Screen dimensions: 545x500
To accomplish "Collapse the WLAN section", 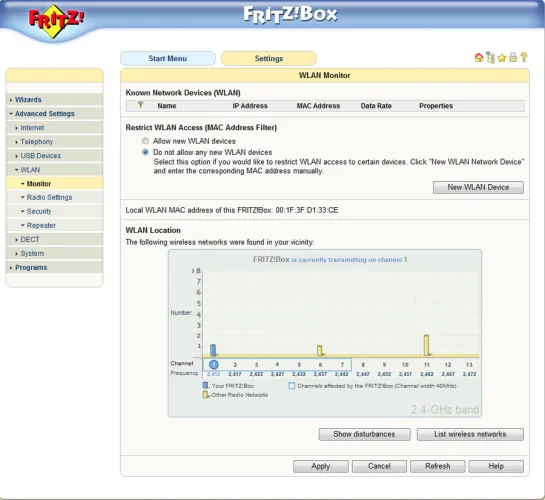I will coord(54,170).
